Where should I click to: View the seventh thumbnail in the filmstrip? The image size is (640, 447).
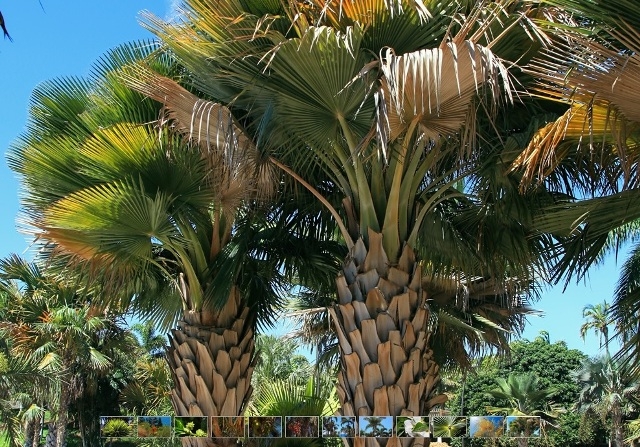[x=339, y=427]
